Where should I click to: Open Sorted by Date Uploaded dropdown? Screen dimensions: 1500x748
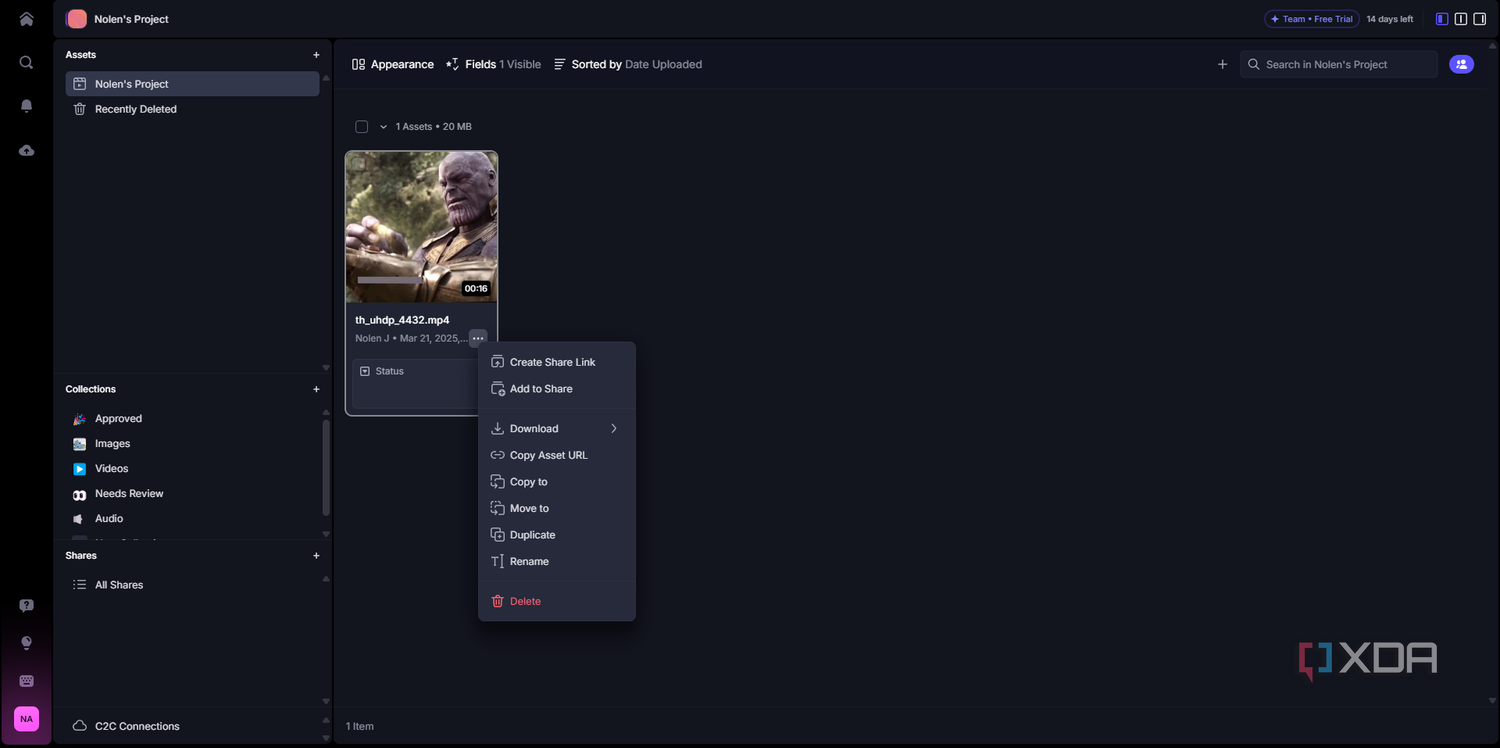coord(627,64)
